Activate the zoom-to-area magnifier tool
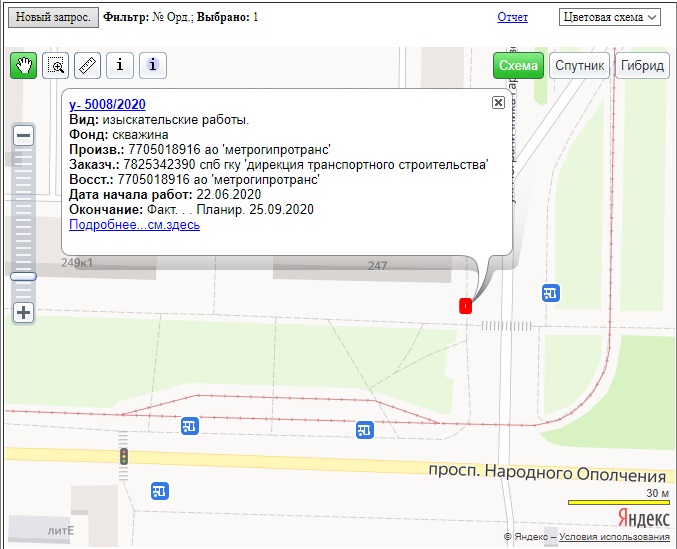This screenshot has width=677, height=549. 56,65
